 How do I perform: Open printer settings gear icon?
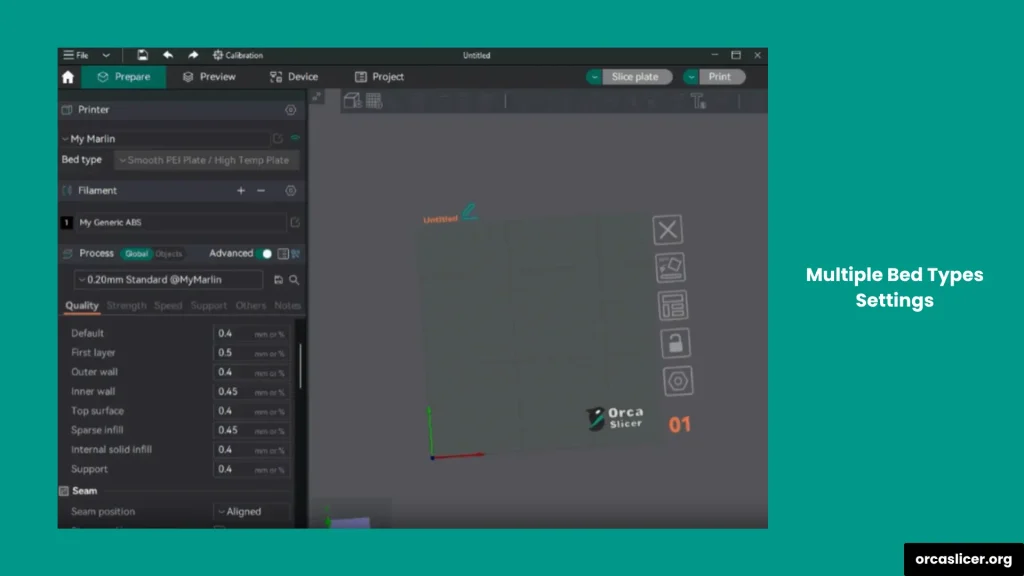pyautogui.click(x=291, y=110)
